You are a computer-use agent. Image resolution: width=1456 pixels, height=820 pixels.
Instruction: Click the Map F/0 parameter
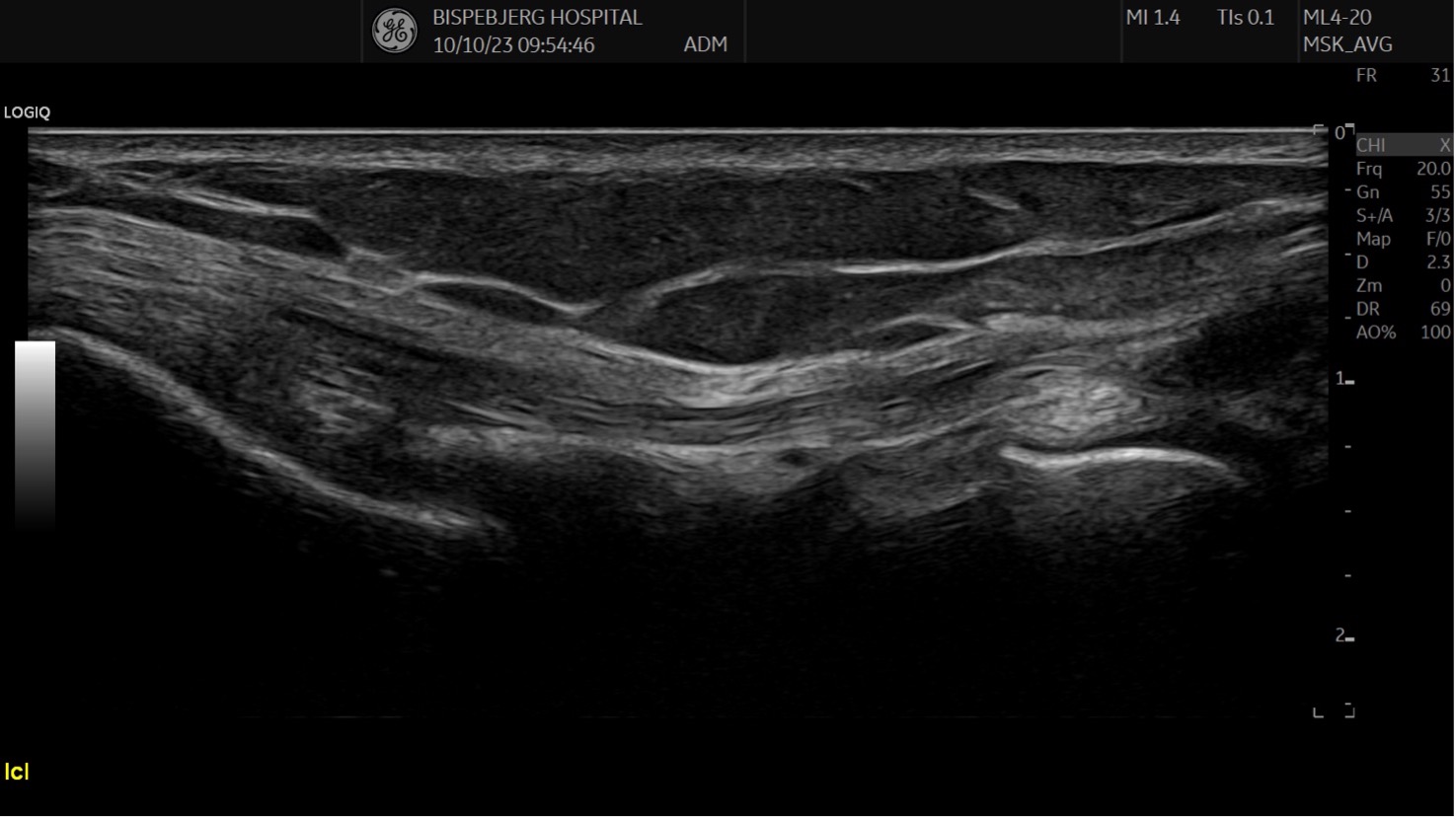click(x=1403, y=240)
